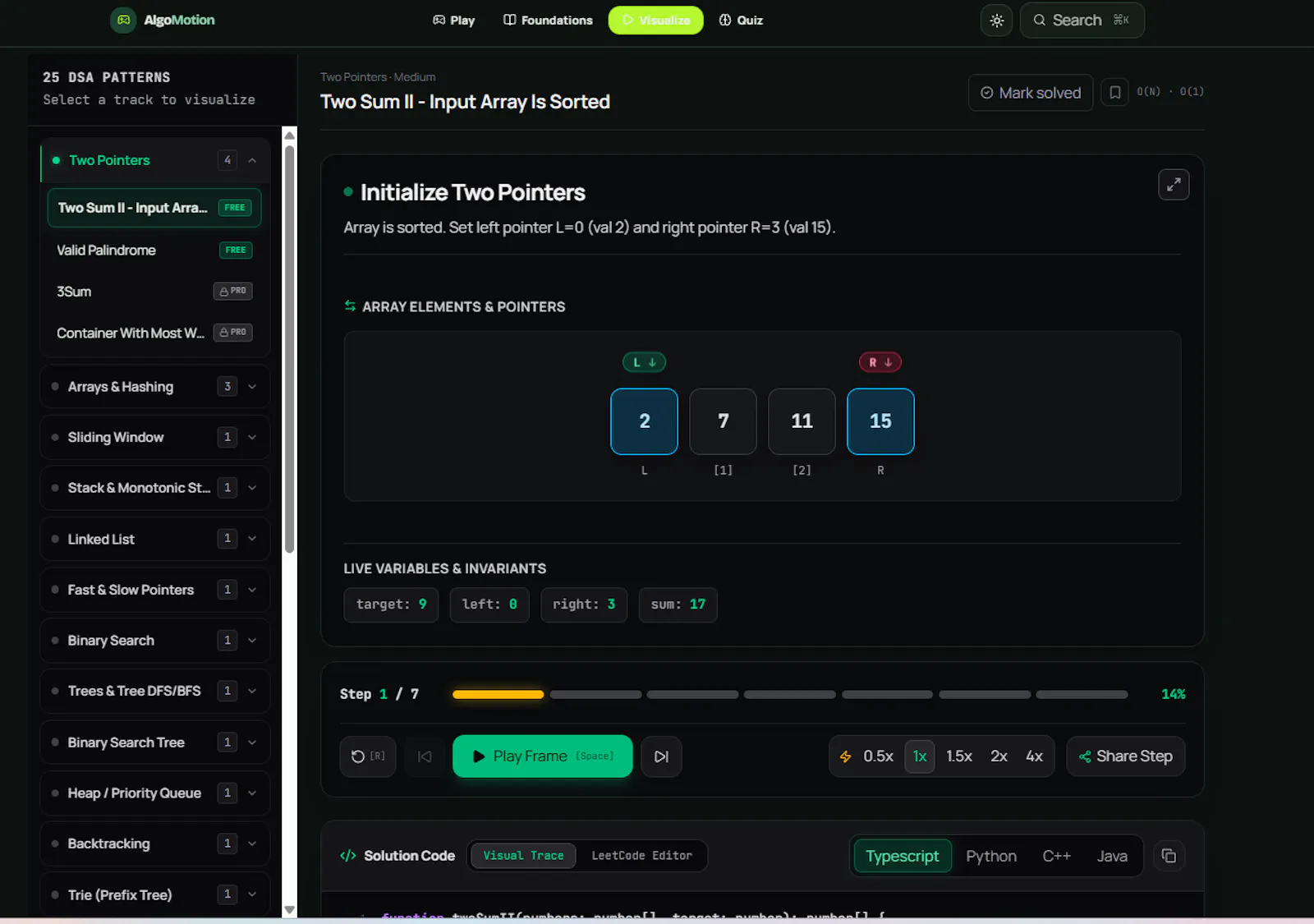Select array cell with value 2
This screenshot has height=924, width=1314.
point(644,421)
